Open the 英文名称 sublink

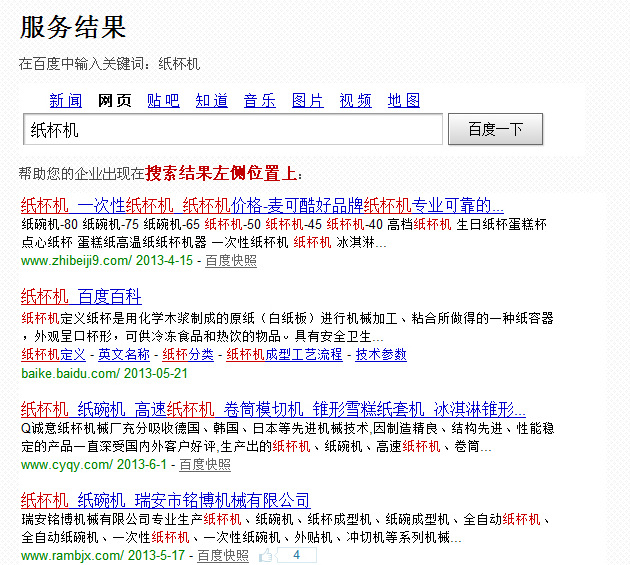[124, 354]
